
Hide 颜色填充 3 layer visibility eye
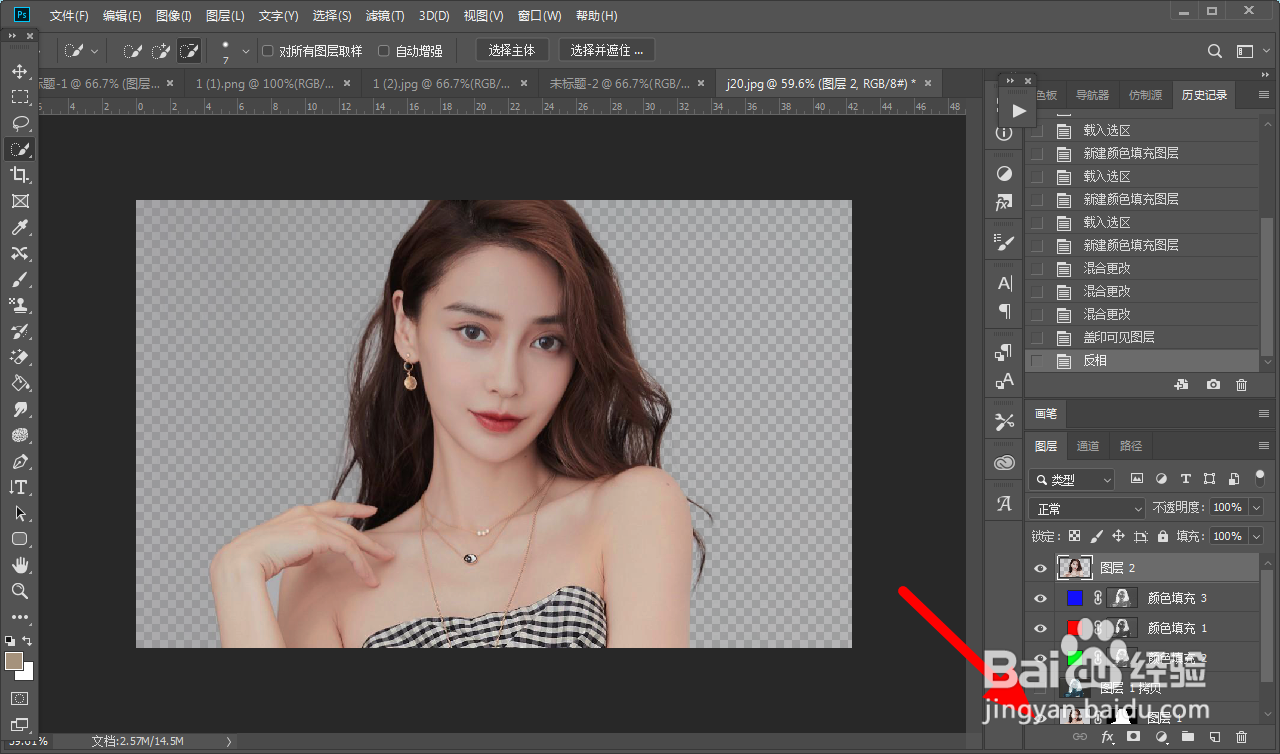[x=1040, y=598]
